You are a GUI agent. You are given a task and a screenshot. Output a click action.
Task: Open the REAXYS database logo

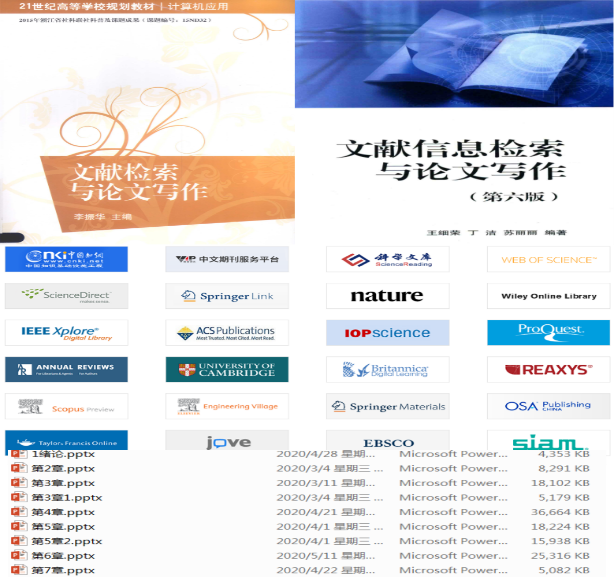[549, 369]
